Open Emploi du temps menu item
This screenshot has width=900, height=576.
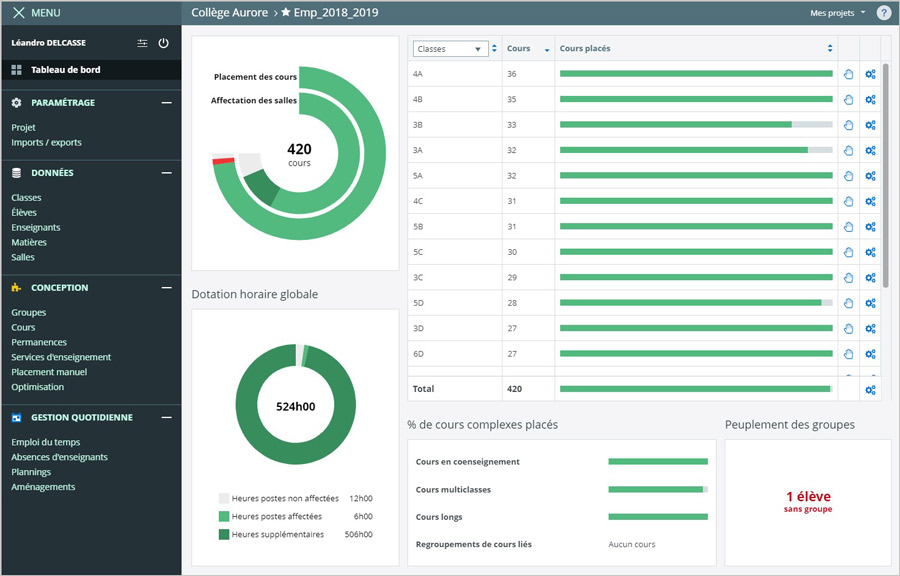pyautogui.click(x=45, y=442)
